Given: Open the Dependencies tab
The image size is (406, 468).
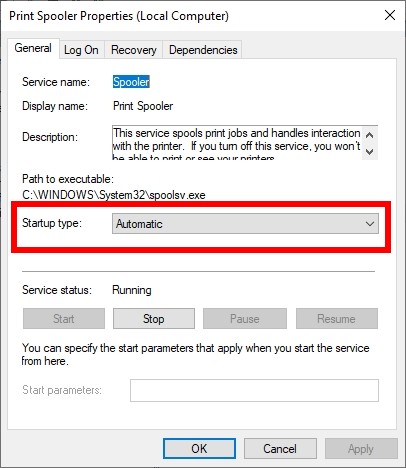Looking at the screenshot, I should point(203,50).
